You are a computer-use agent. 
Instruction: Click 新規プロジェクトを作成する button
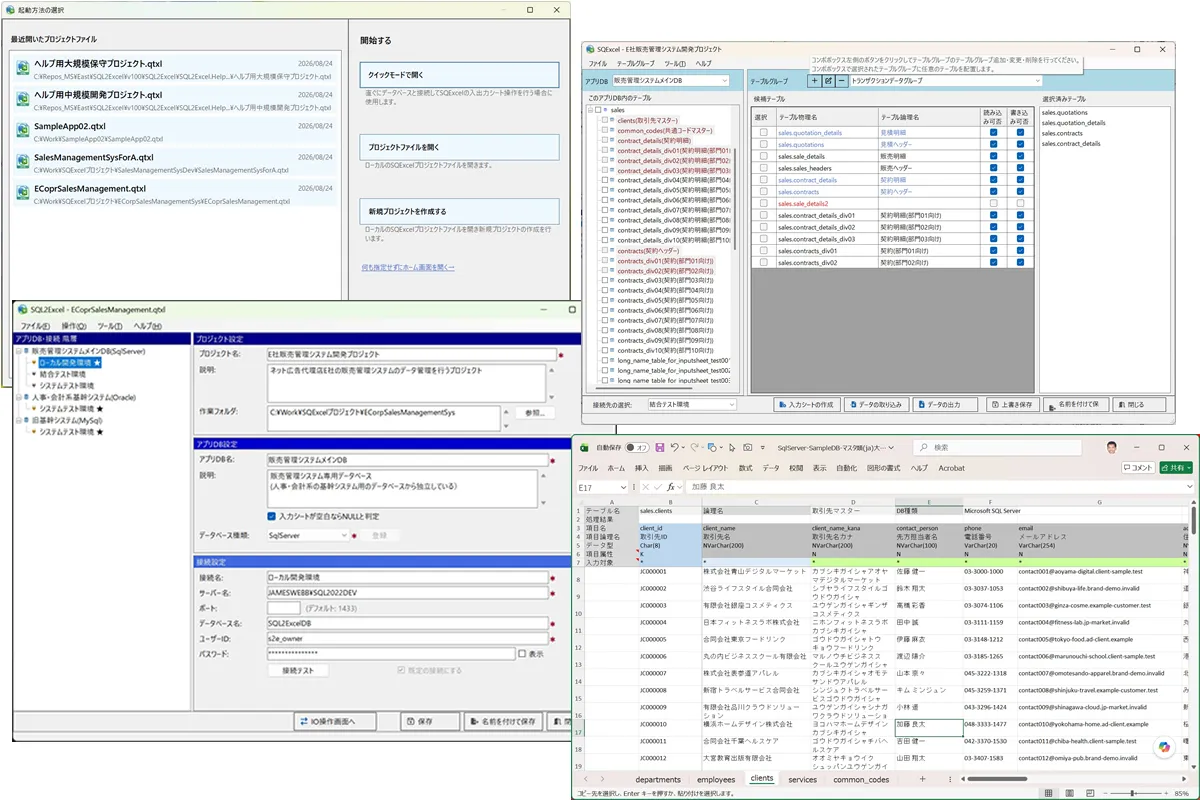tap(459, 211)
